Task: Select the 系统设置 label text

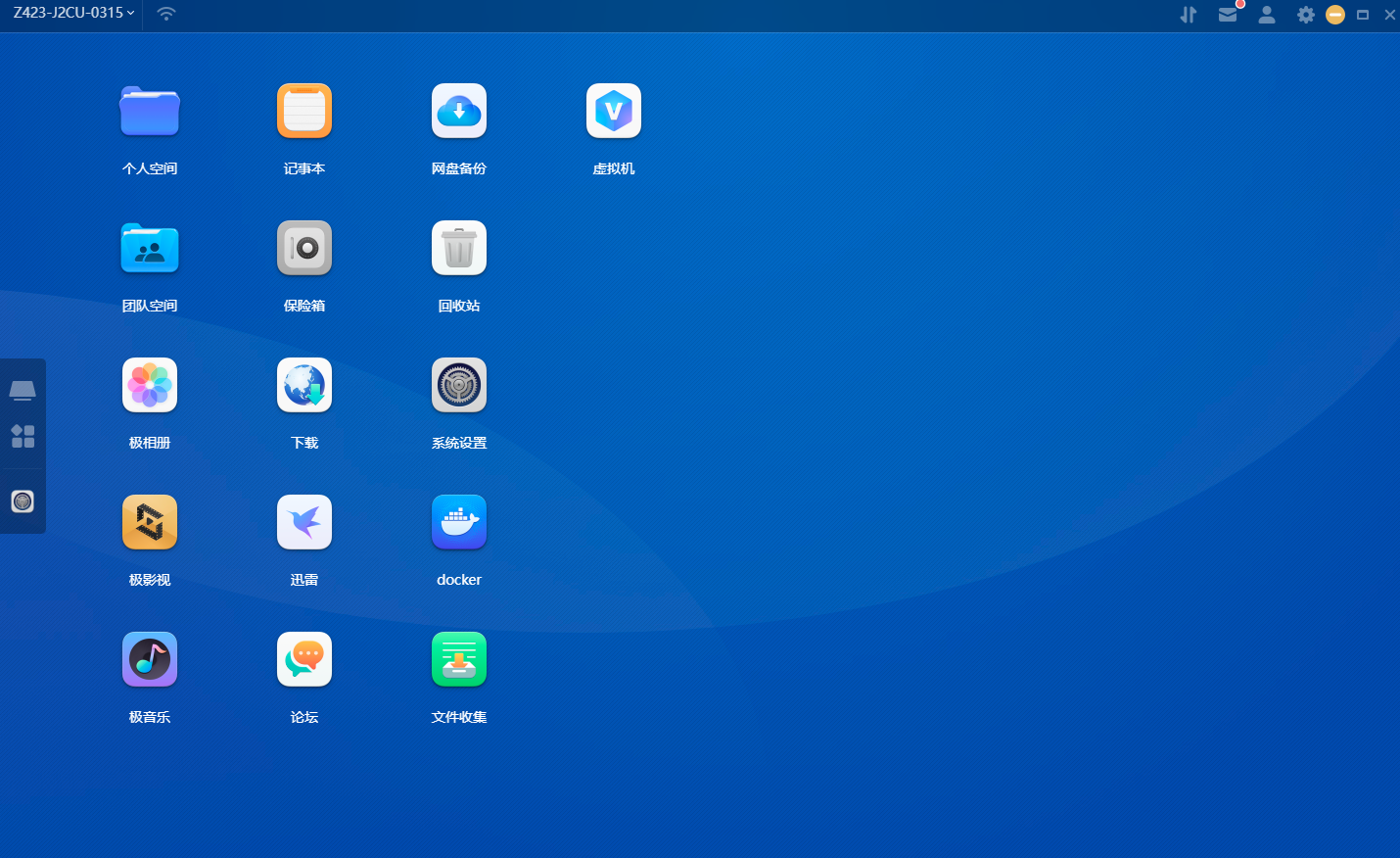Action: (459, 443)
